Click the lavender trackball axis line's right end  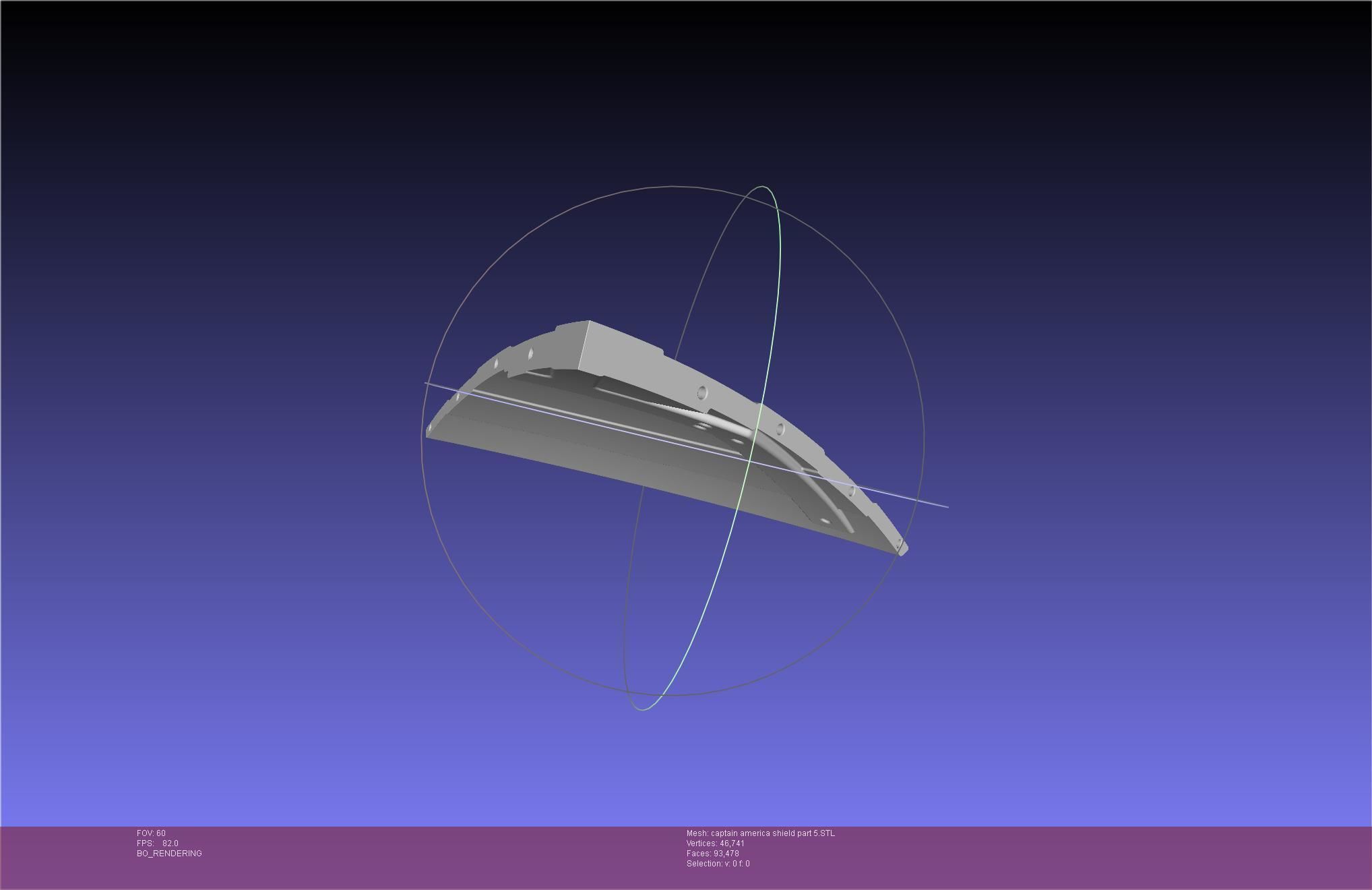coord(945,506)
